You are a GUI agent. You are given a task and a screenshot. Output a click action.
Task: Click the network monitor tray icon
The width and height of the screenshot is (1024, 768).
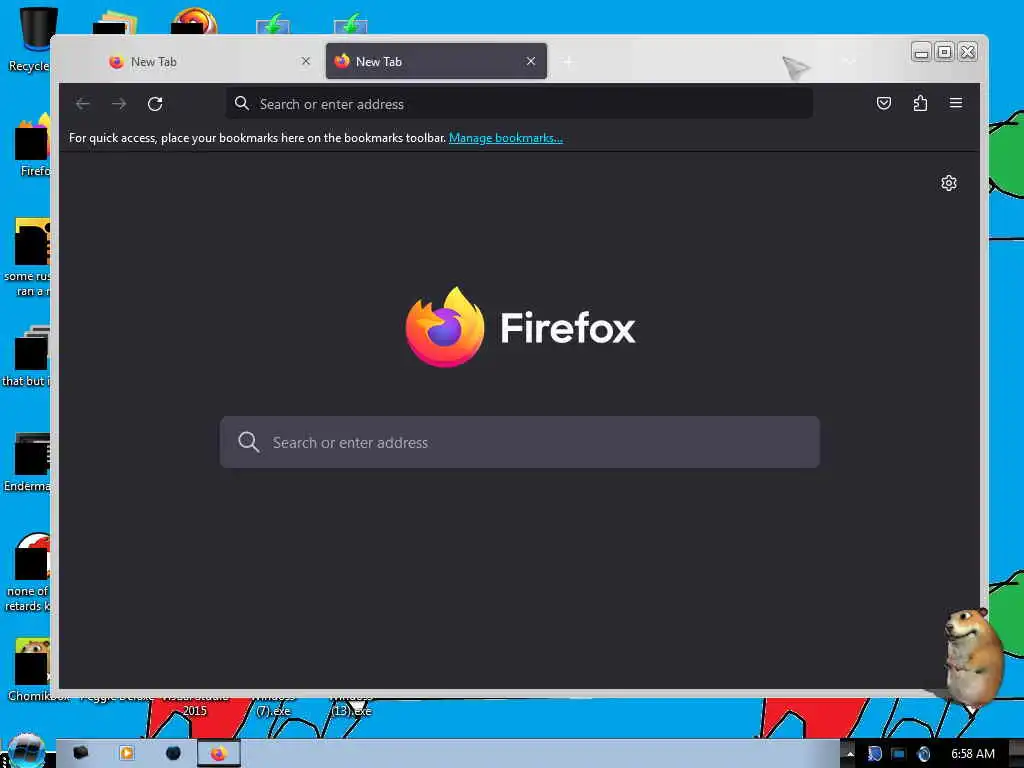click(899, 754)
